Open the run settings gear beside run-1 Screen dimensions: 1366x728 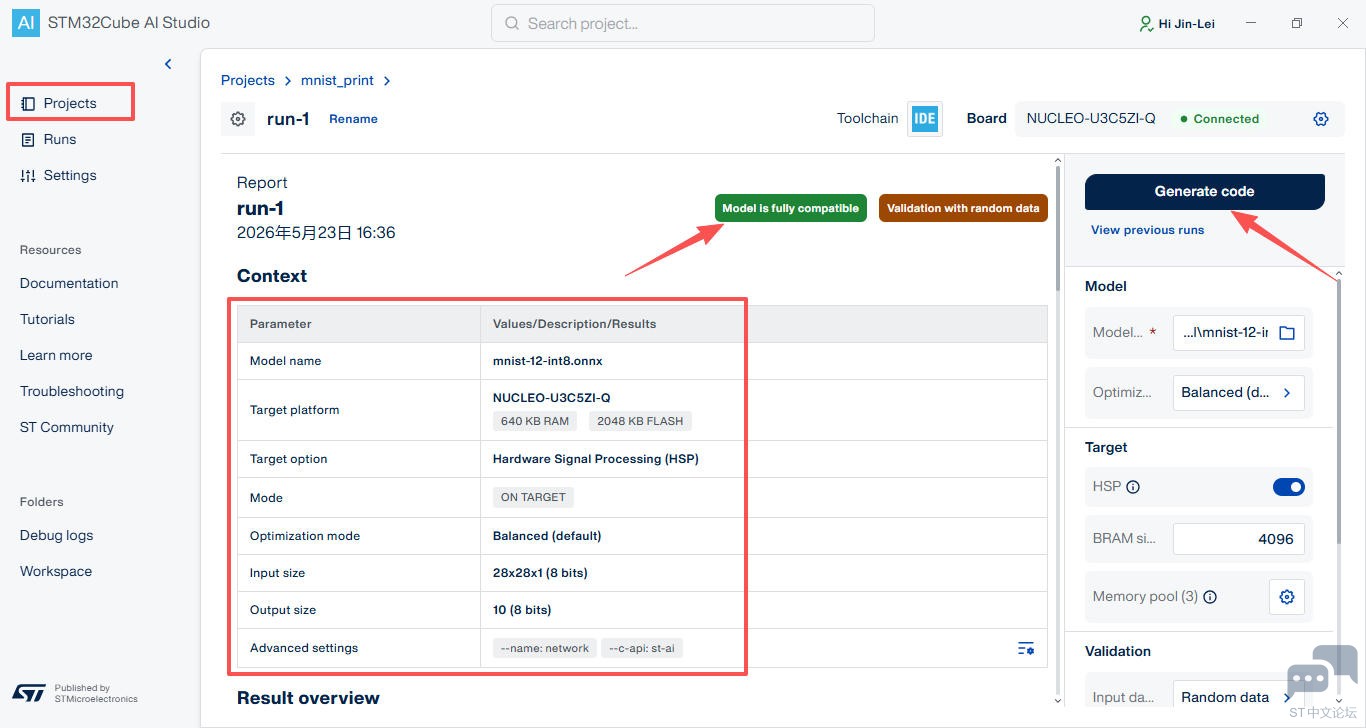238,119
